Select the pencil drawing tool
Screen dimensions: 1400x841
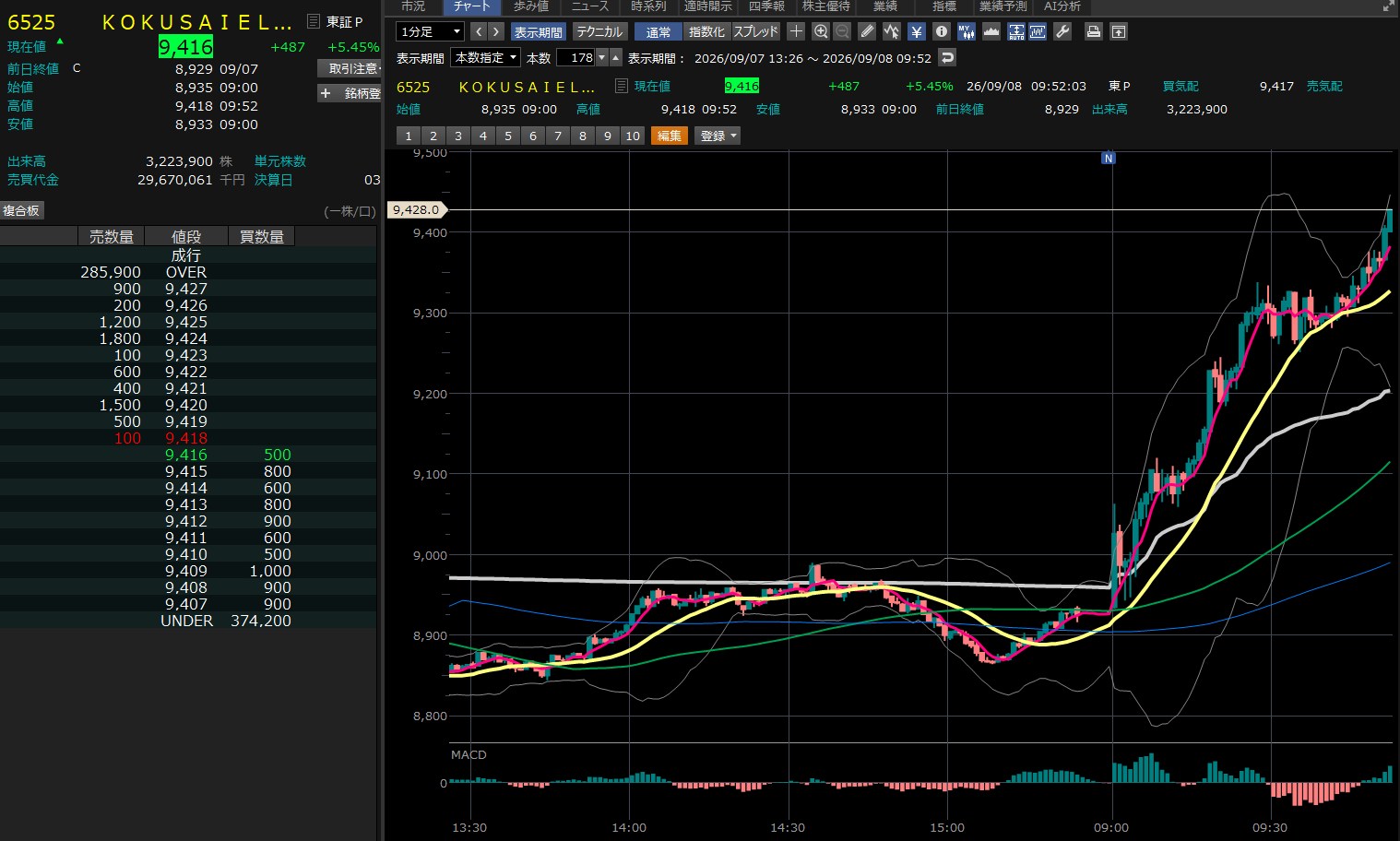[x=867, y=31]
